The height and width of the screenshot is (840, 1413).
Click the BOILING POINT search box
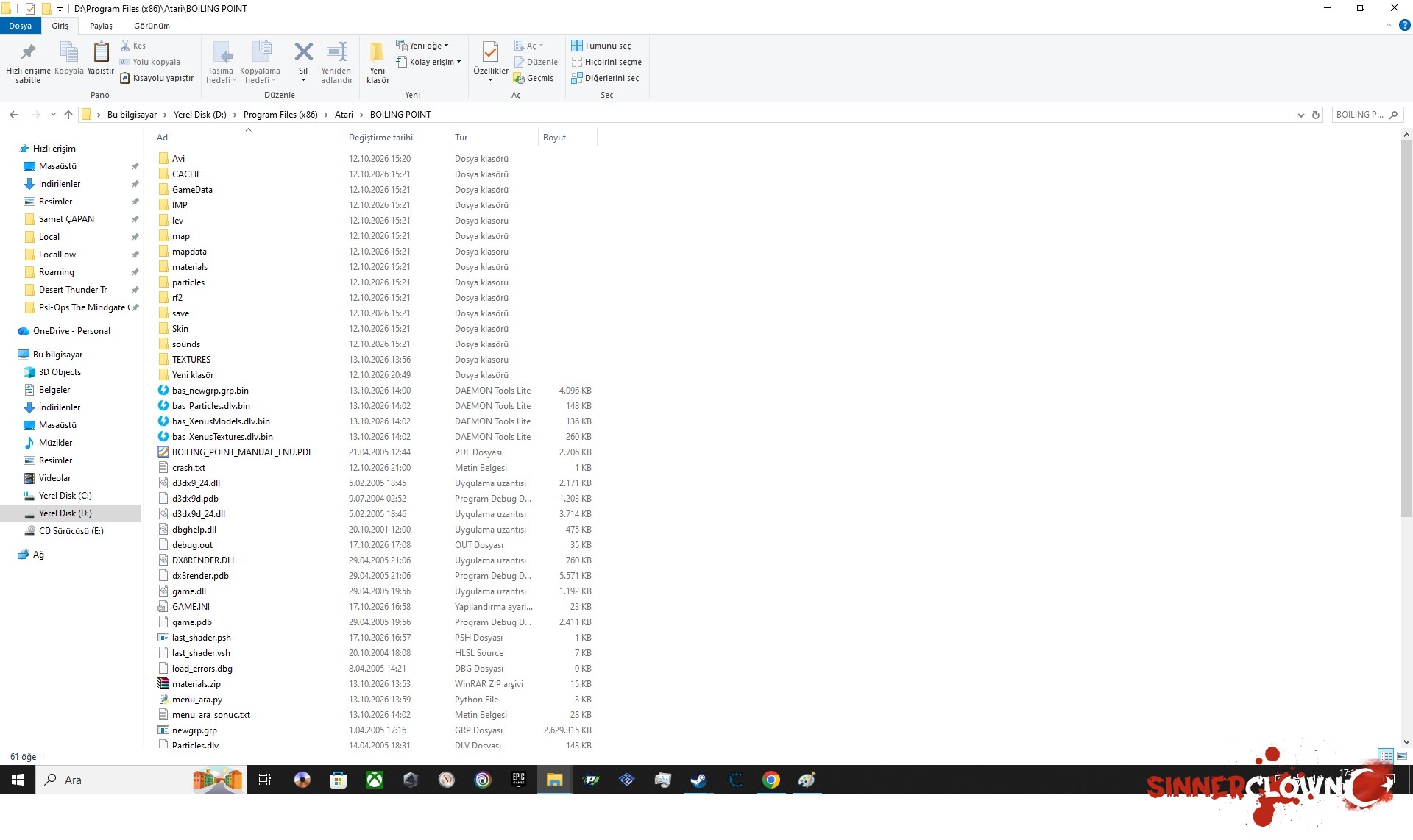1367,115
